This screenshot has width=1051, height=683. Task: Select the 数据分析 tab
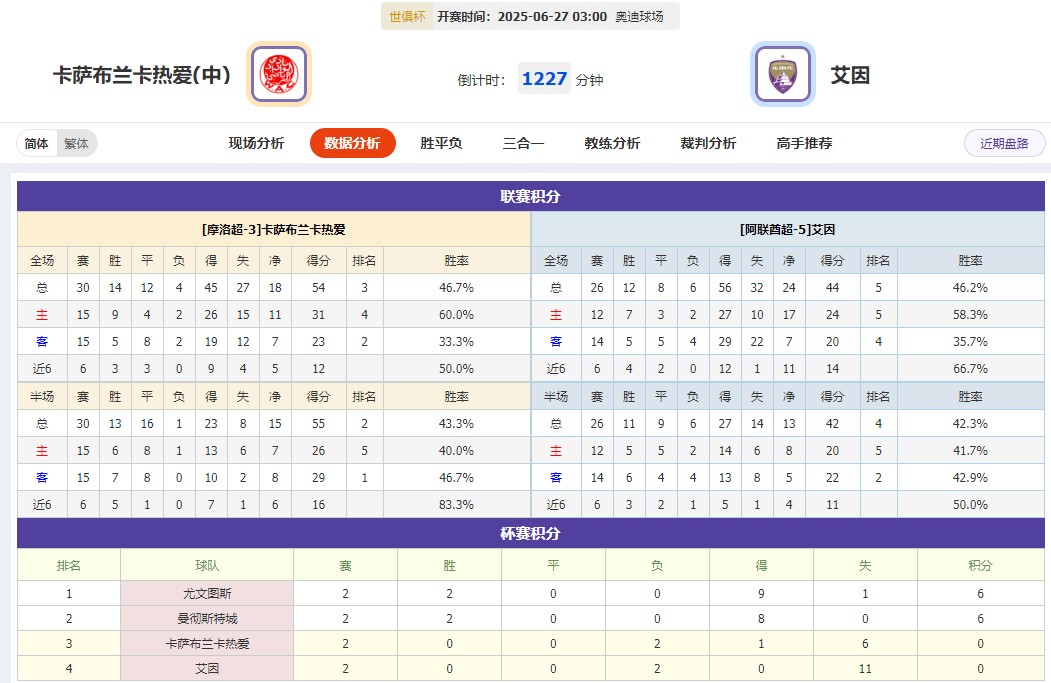(x=352, y=143)
